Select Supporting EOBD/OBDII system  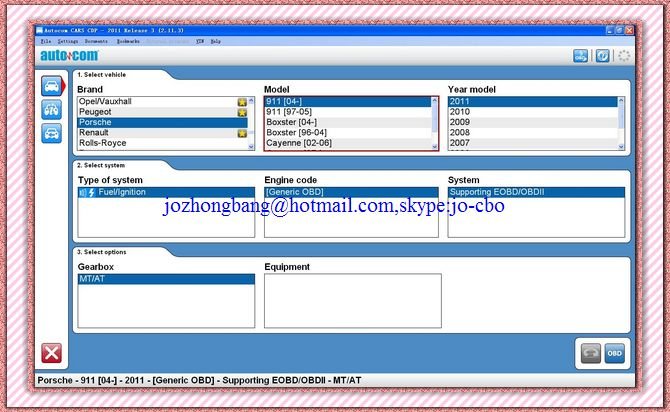click(536, 192)
